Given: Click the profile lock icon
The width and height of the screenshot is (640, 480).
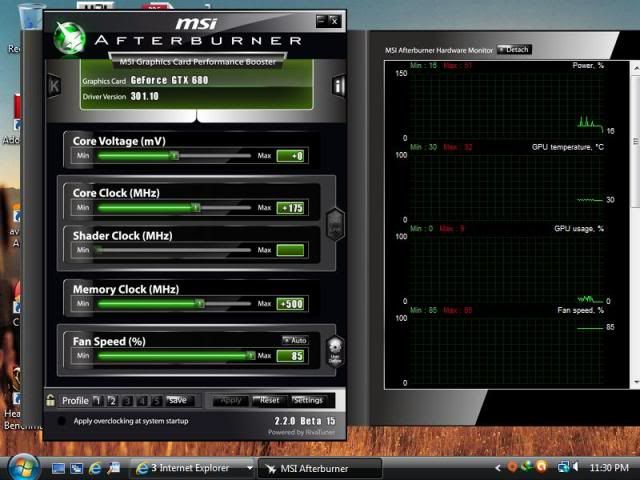Looking at the screenshot, I should pyautogui.click(x=51, y=400).
